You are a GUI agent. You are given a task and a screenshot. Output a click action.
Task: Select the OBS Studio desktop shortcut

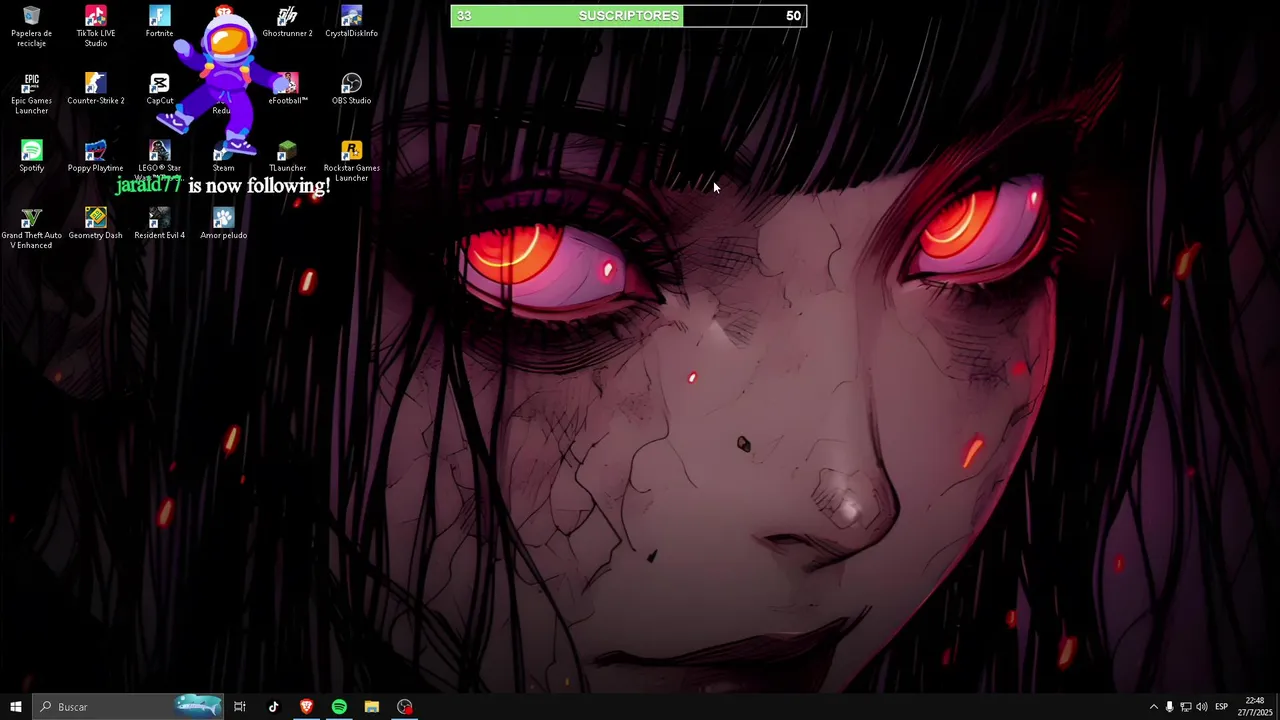pos(351,89)
